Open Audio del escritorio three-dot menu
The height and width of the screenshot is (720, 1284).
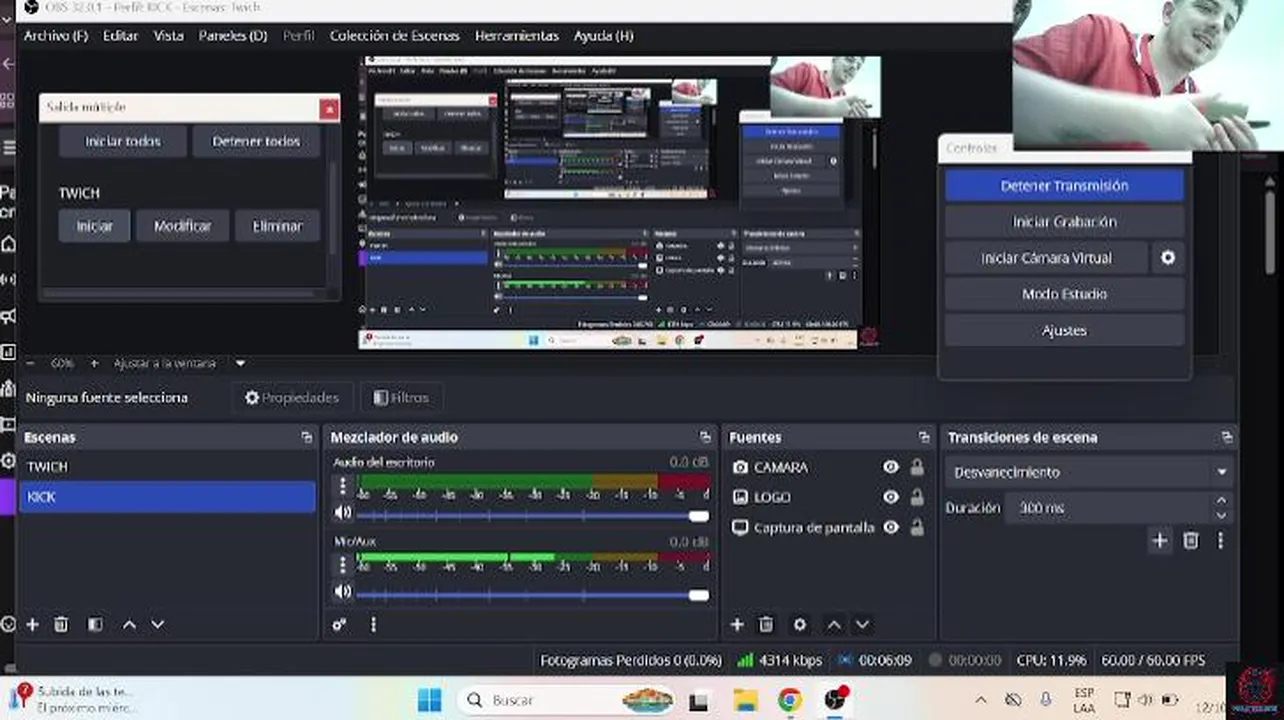343,486
